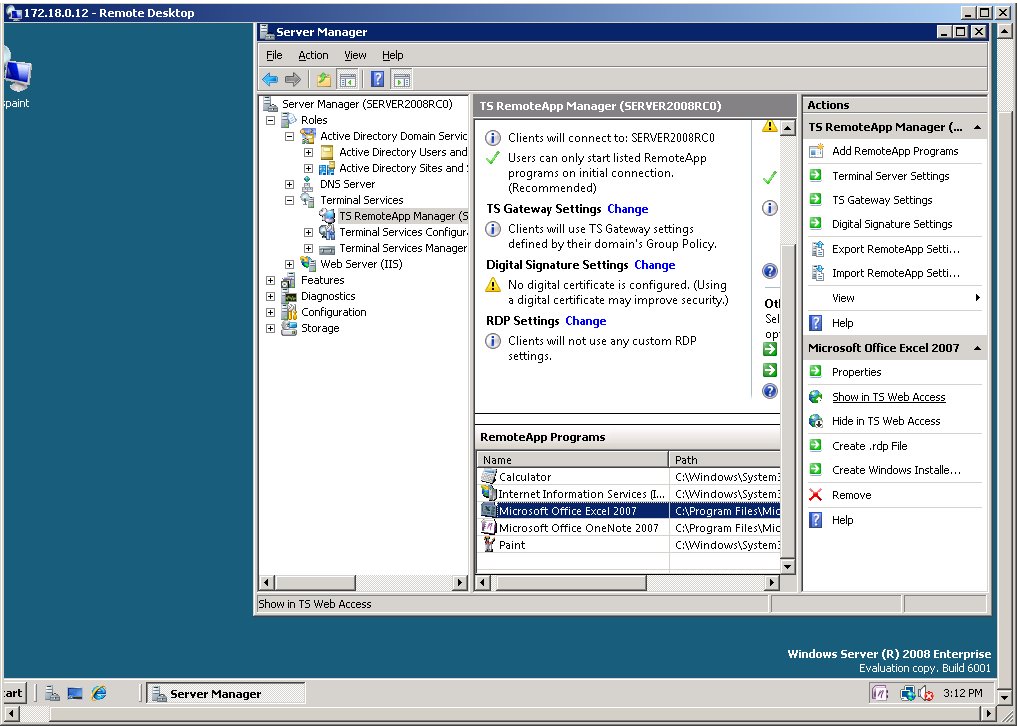The height and width of the screenshot is (726, 1017).
Task: Click the Paint program icon in list
Action: click(x=488, y=545)
